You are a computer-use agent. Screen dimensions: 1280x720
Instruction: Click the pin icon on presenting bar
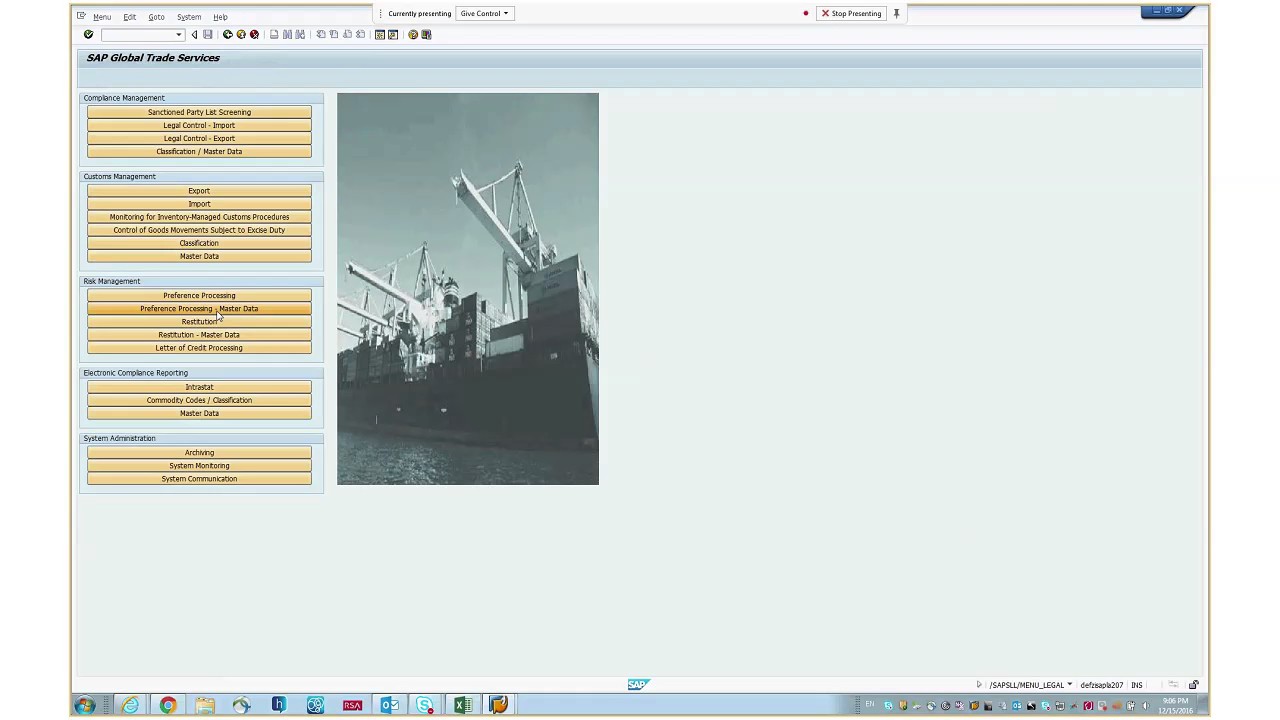pos(896,14)
